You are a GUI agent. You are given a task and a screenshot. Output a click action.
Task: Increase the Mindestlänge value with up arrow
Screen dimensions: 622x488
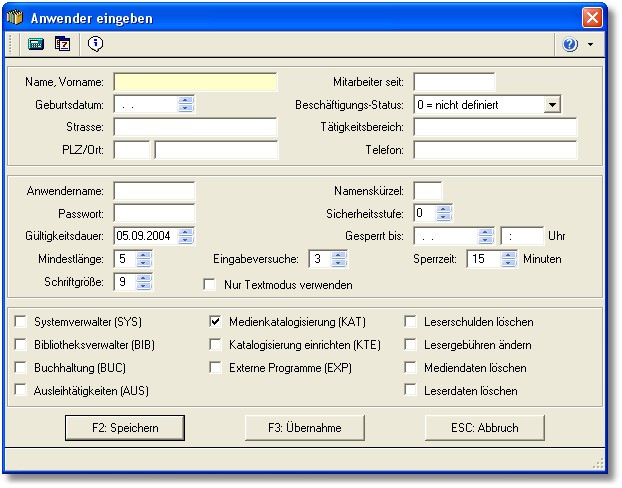click(x=144, y=255)
